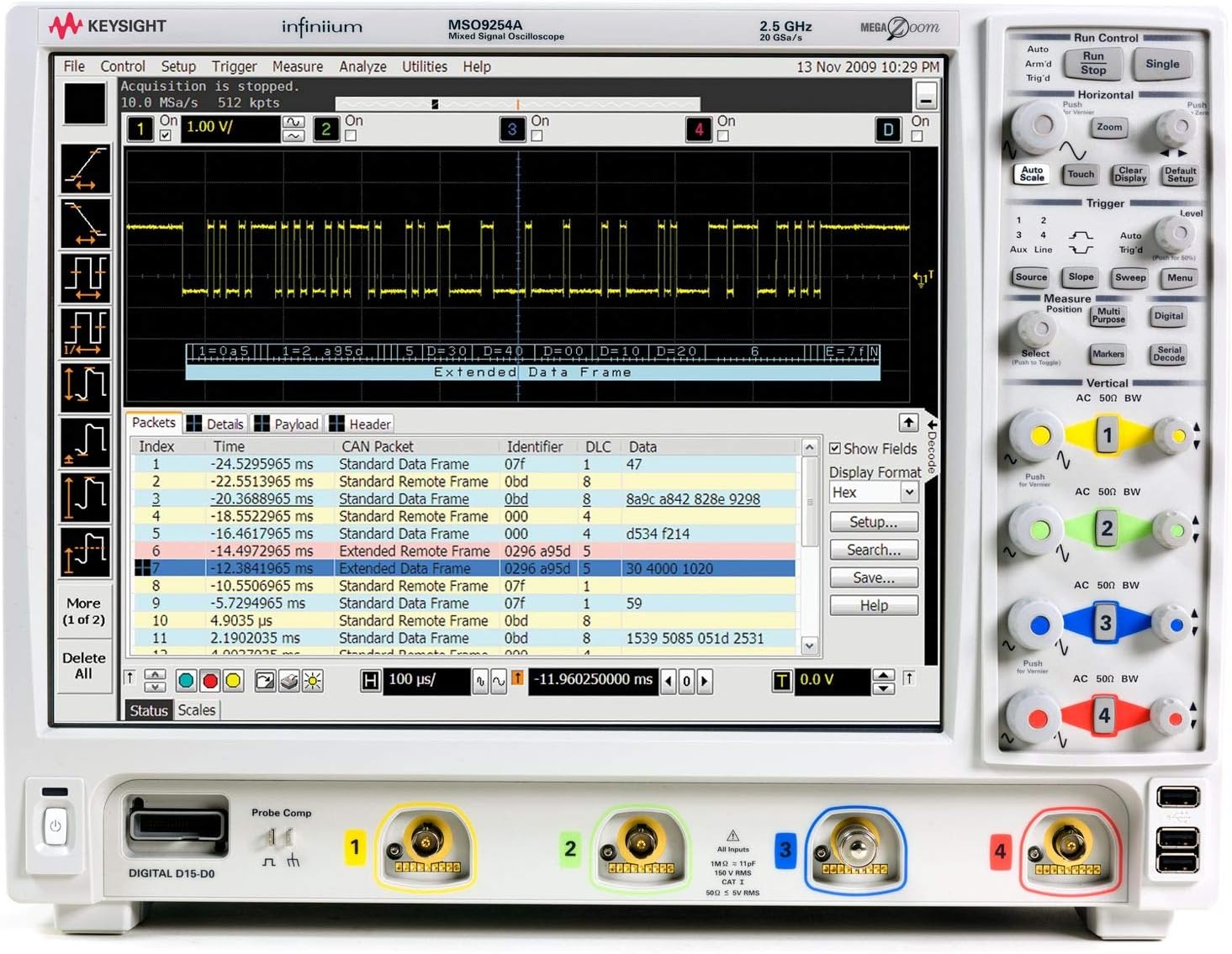Click the channel 1 yellow number button
The image size is (1232, 954).
coord(140,129)
